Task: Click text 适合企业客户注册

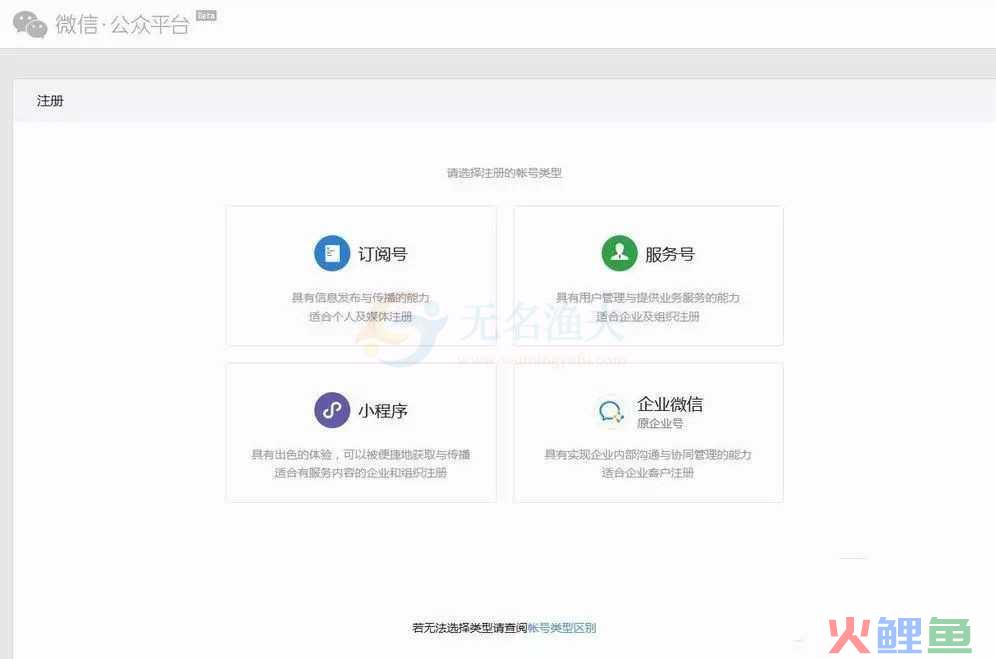Action: 647,473
